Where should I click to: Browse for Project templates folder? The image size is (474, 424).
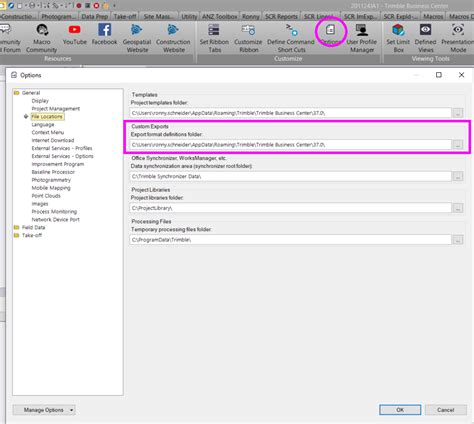[x=458, y=113]
